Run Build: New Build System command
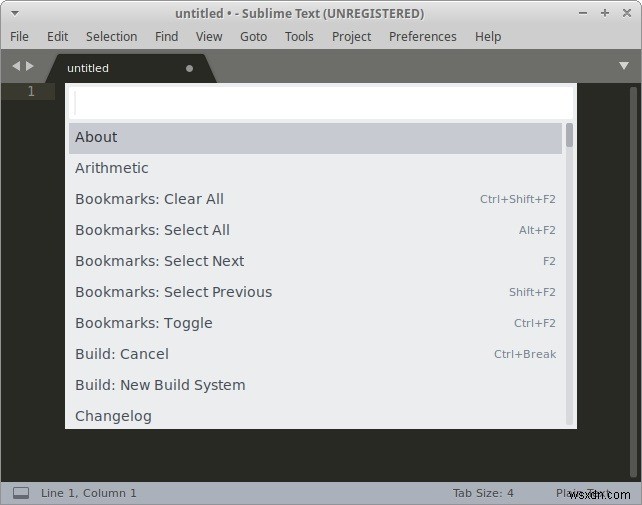The width and height of the screenshot is (642, 505). [315, 385]
